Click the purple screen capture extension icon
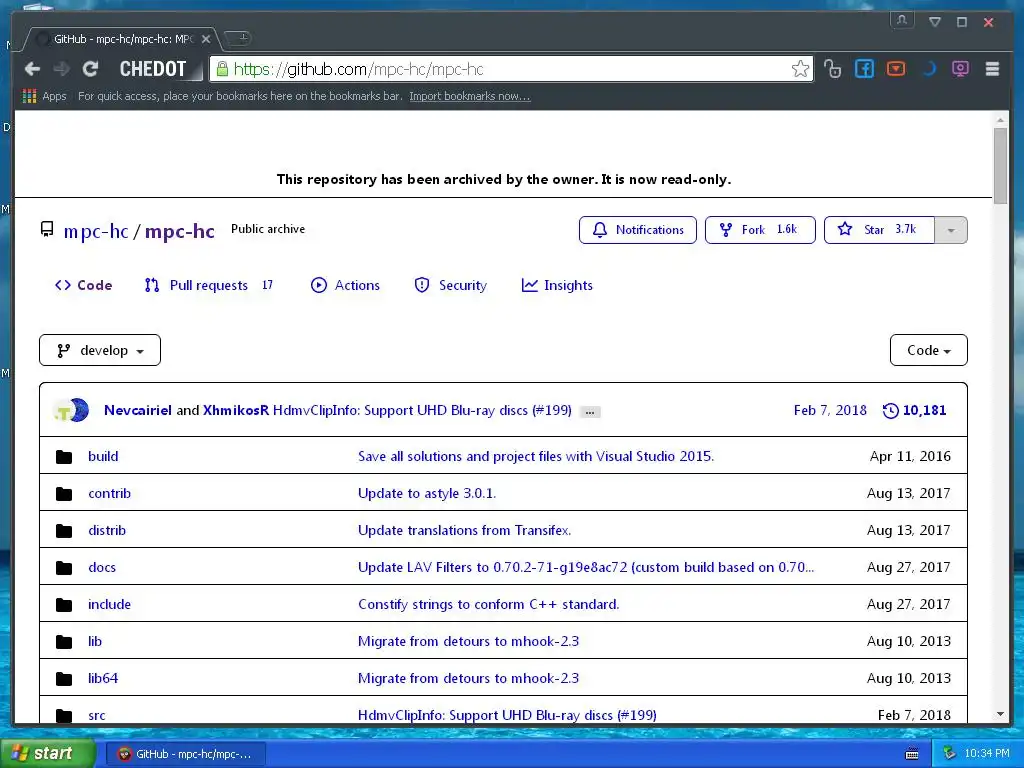 tap(960, 69)
